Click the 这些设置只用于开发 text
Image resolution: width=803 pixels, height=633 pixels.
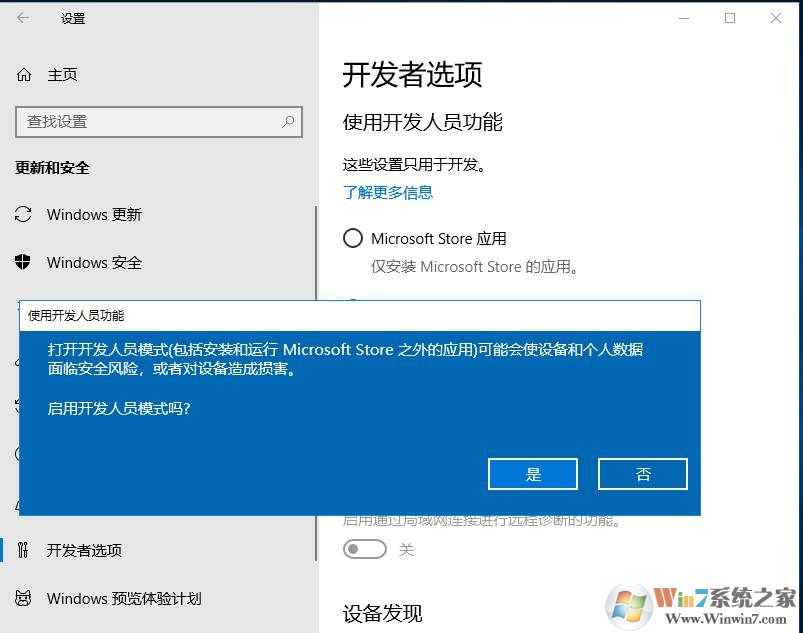(x=414, y=165)
